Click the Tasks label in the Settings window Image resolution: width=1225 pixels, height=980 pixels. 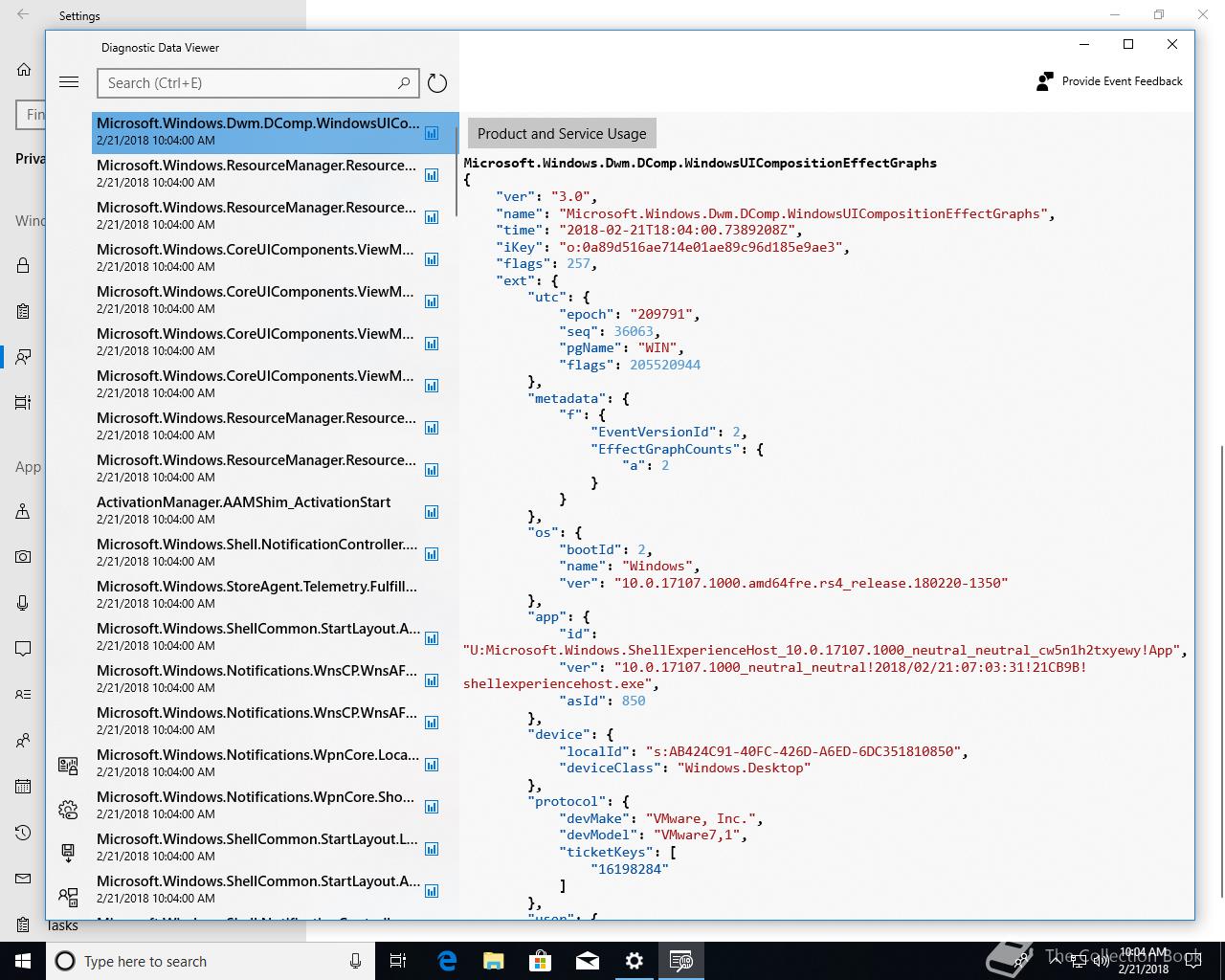[62, 925]
